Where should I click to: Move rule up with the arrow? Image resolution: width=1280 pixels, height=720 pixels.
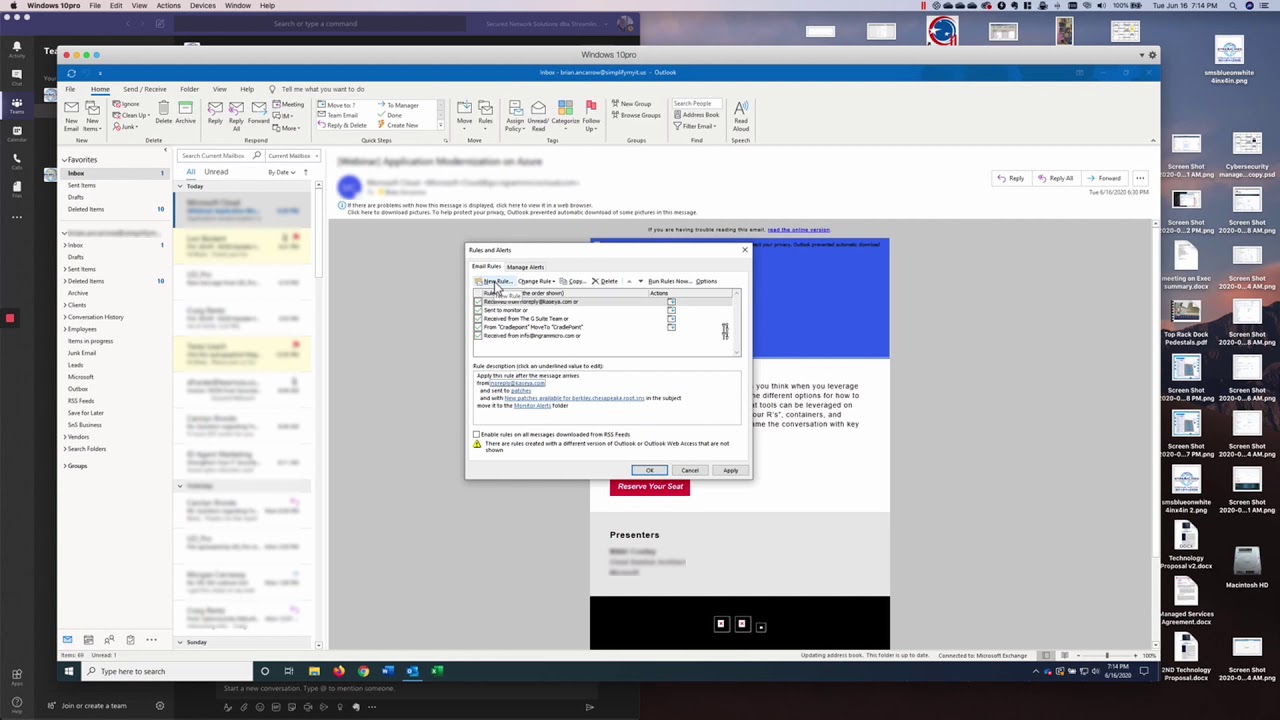pyautogui.click(x=629, y=281)
